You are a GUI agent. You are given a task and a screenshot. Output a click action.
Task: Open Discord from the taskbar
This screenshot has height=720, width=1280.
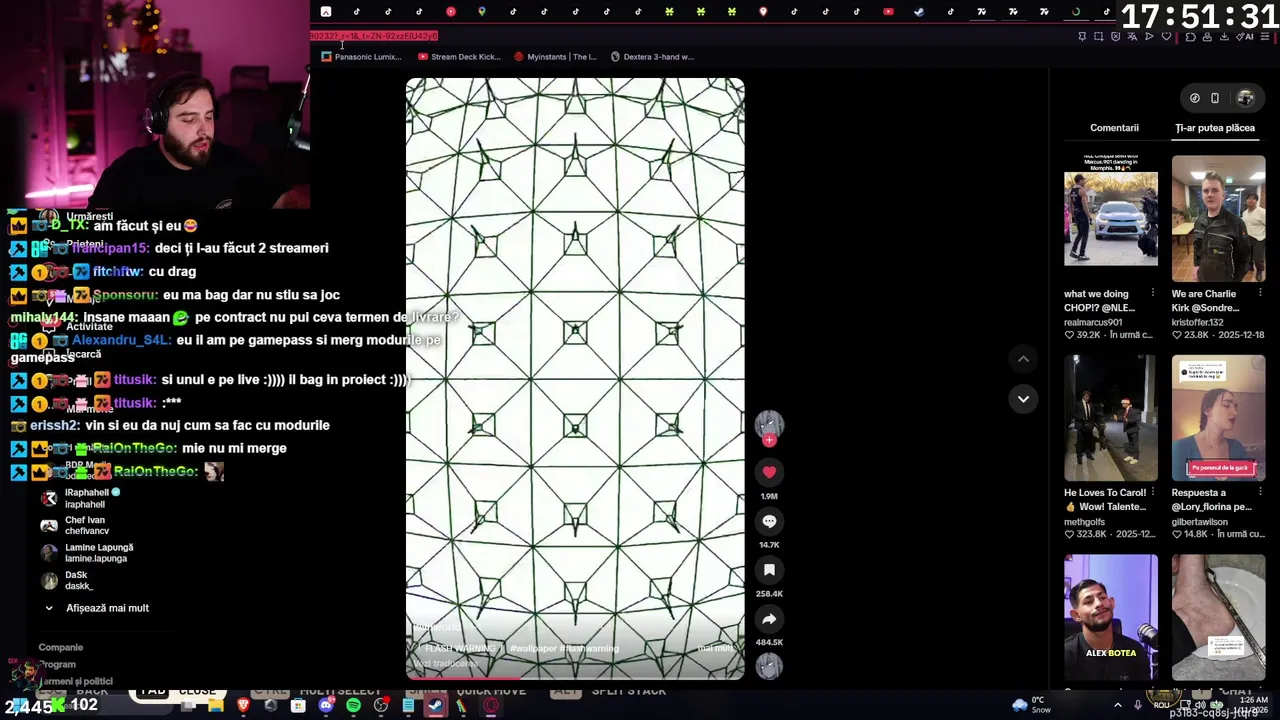click(x=326, y=705)
